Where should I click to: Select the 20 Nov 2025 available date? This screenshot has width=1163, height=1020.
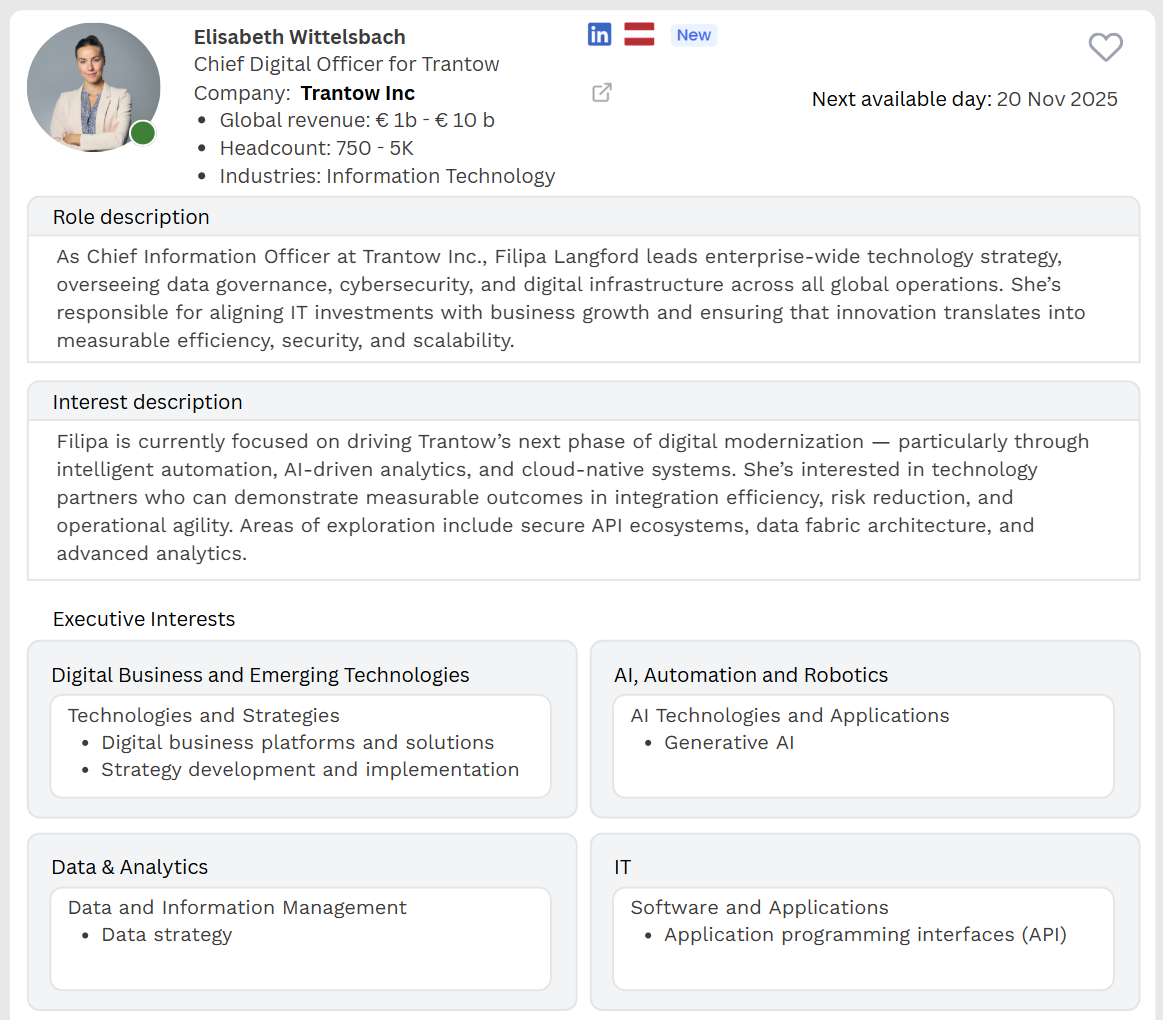point(1057,99)
